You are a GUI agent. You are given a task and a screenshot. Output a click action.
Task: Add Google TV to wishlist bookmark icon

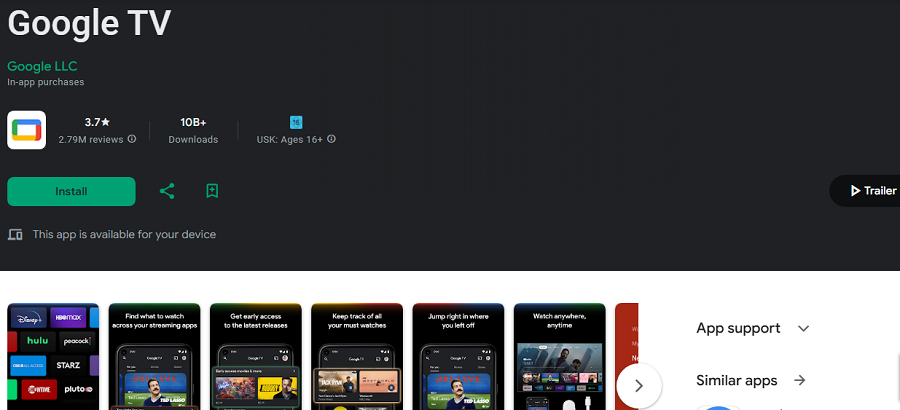[x=212, y=191]
